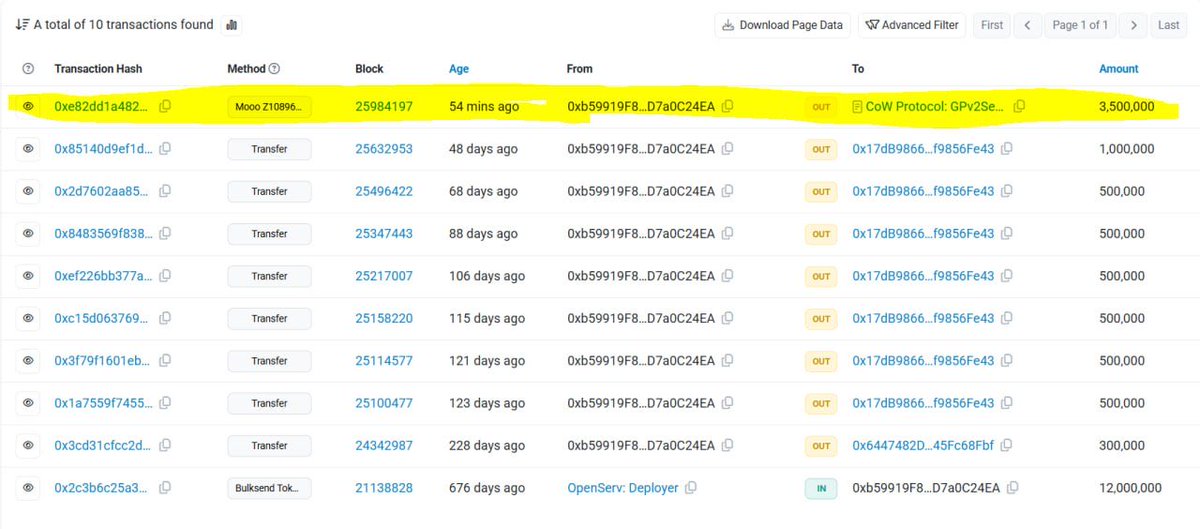Open OpenServ: Deployer address page
The width and height of the screenshot is (1200, 529).
[x=623, y=488]
